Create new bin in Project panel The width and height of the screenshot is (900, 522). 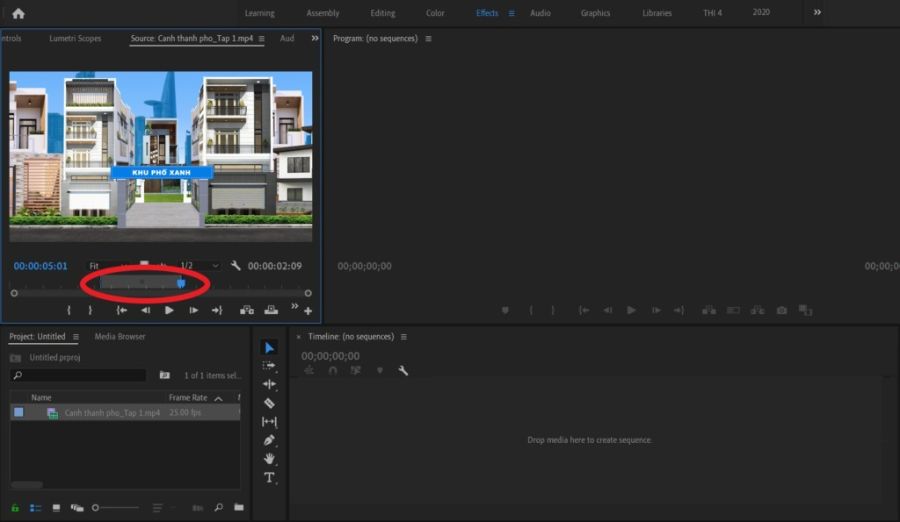pos(239,508)
